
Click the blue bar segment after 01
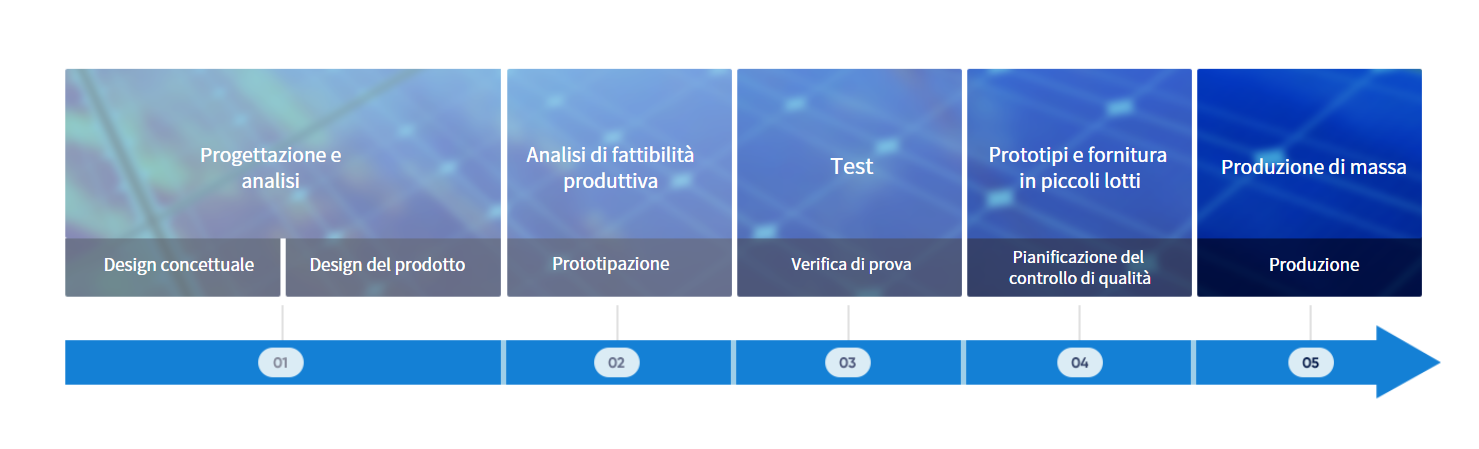(x=400, y=363)
